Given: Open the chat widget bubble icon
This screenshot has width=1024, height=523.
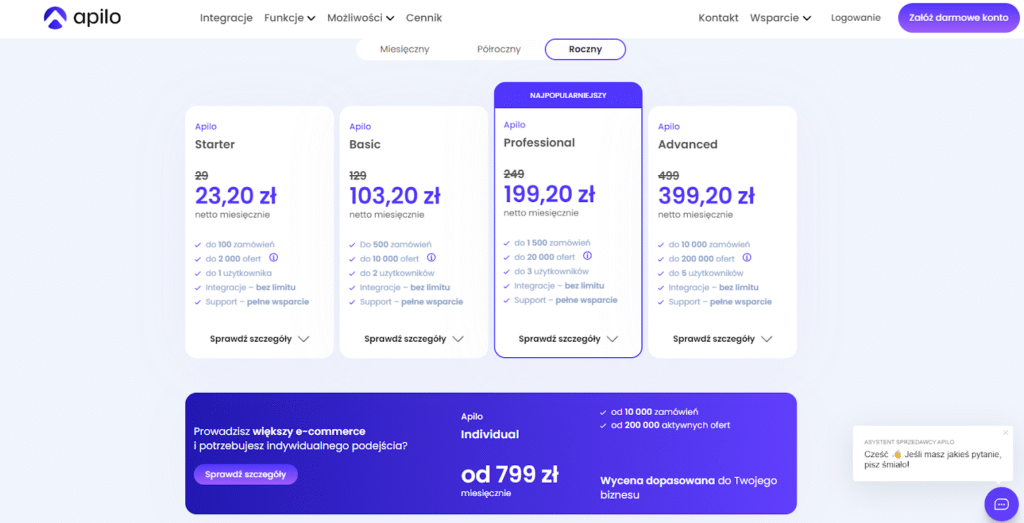Looking at the screenshot, I should [x=1000, y=504].
